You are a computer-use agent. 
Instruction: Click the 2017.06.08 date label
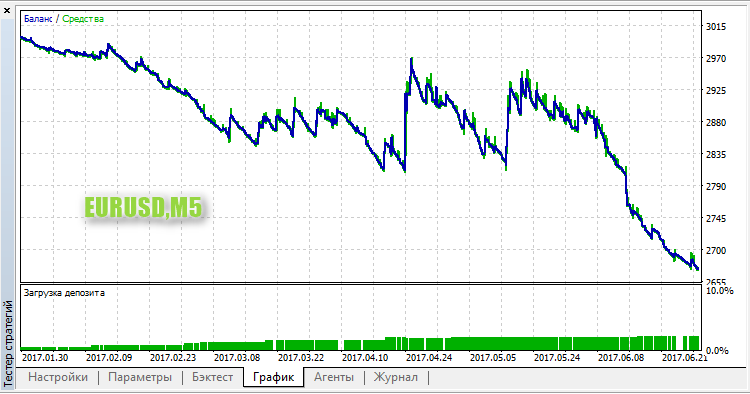coord(621,358)
